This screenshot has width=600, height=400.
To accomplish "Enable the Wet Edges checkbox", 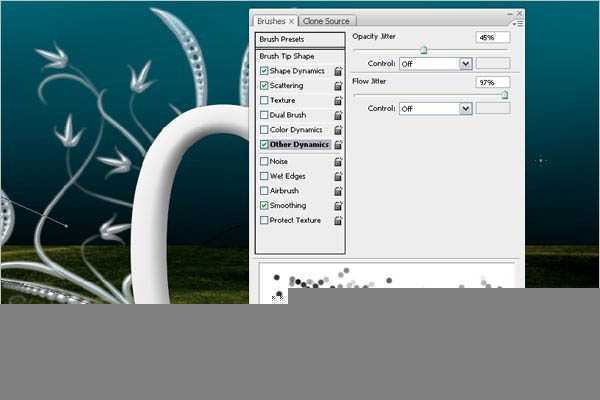I will [264, 176].
